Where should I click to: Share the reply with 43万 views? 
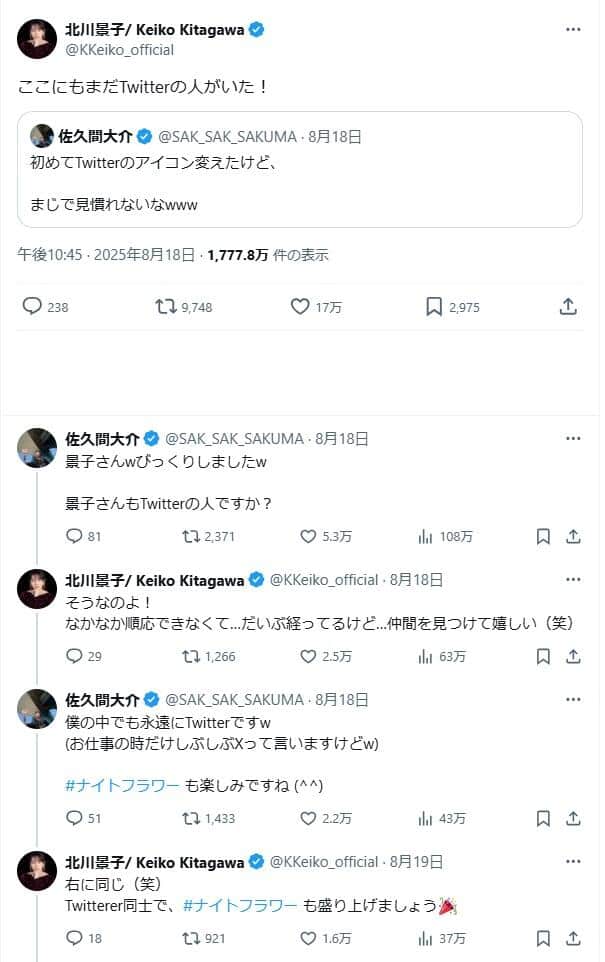click(573, 817)
